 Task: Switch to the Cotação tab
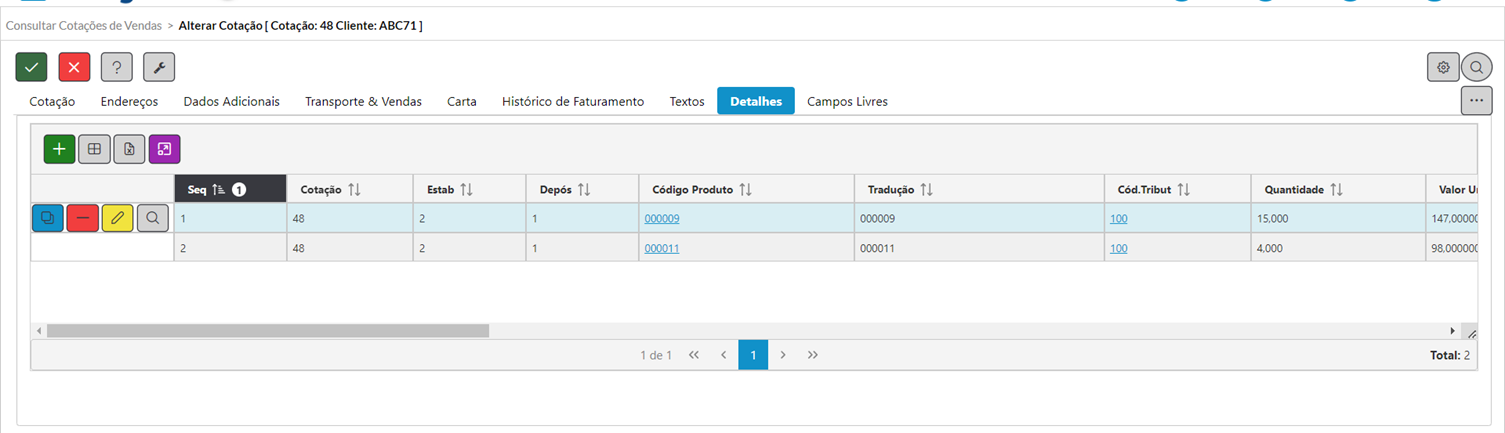tap(52, 101)
